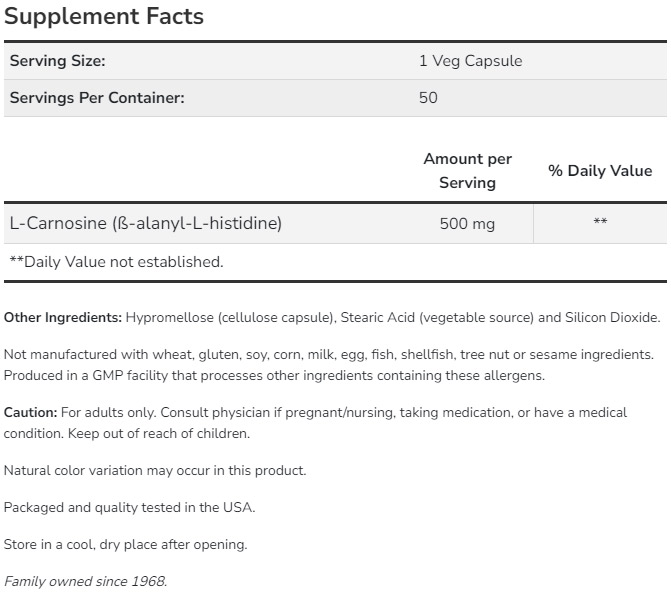Click the Serving Size label
This screenshot has width=671, height=592.
[x=57, y=61]
